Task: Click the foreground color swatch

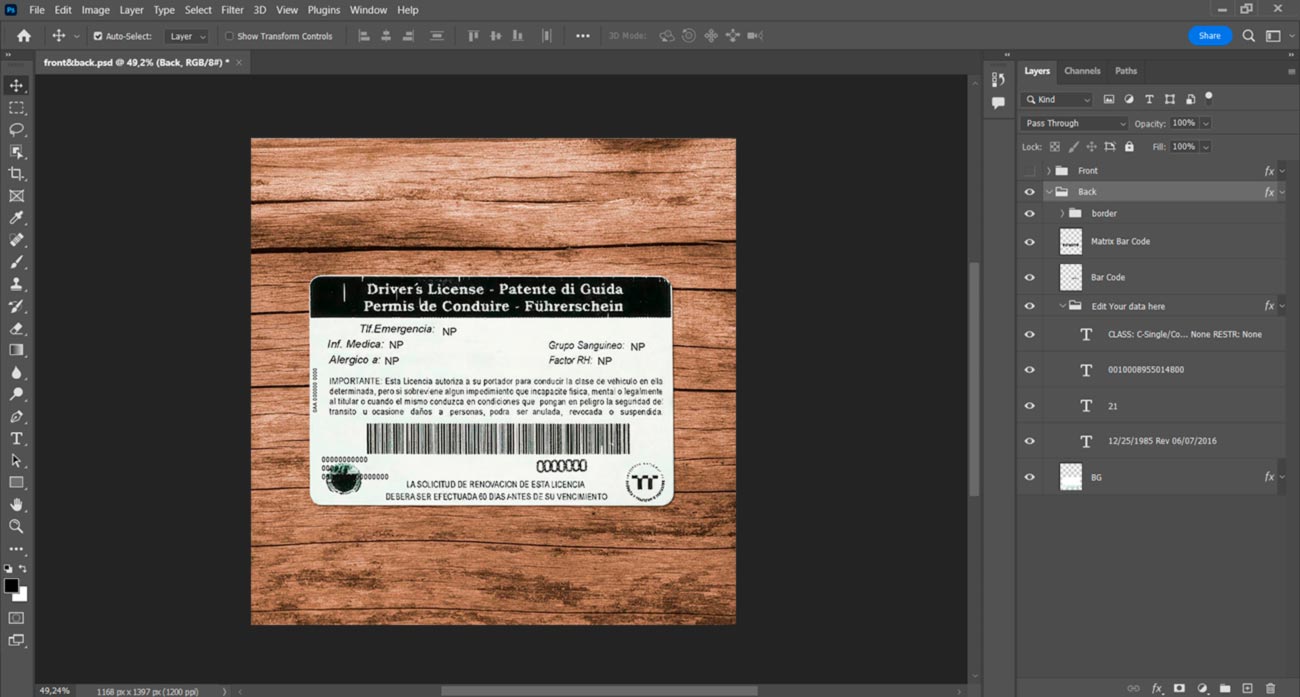Action: pyautogui.click(x=11, y=585)
